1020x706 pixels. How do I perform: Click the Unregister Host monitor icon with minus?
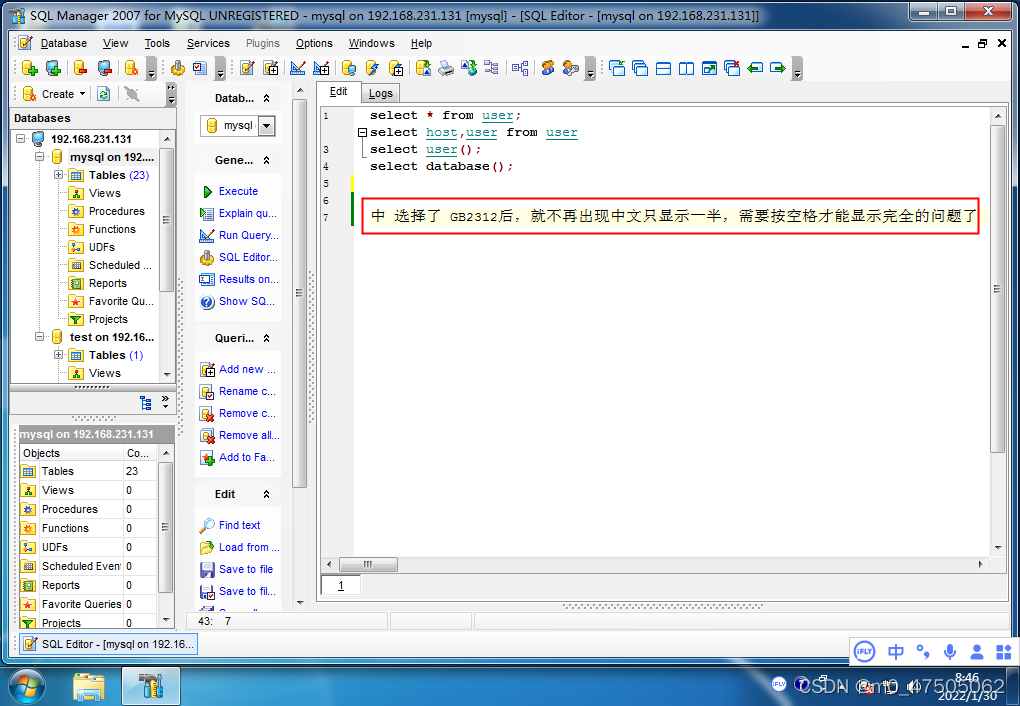pyautogui.click(x=104, y=68)
